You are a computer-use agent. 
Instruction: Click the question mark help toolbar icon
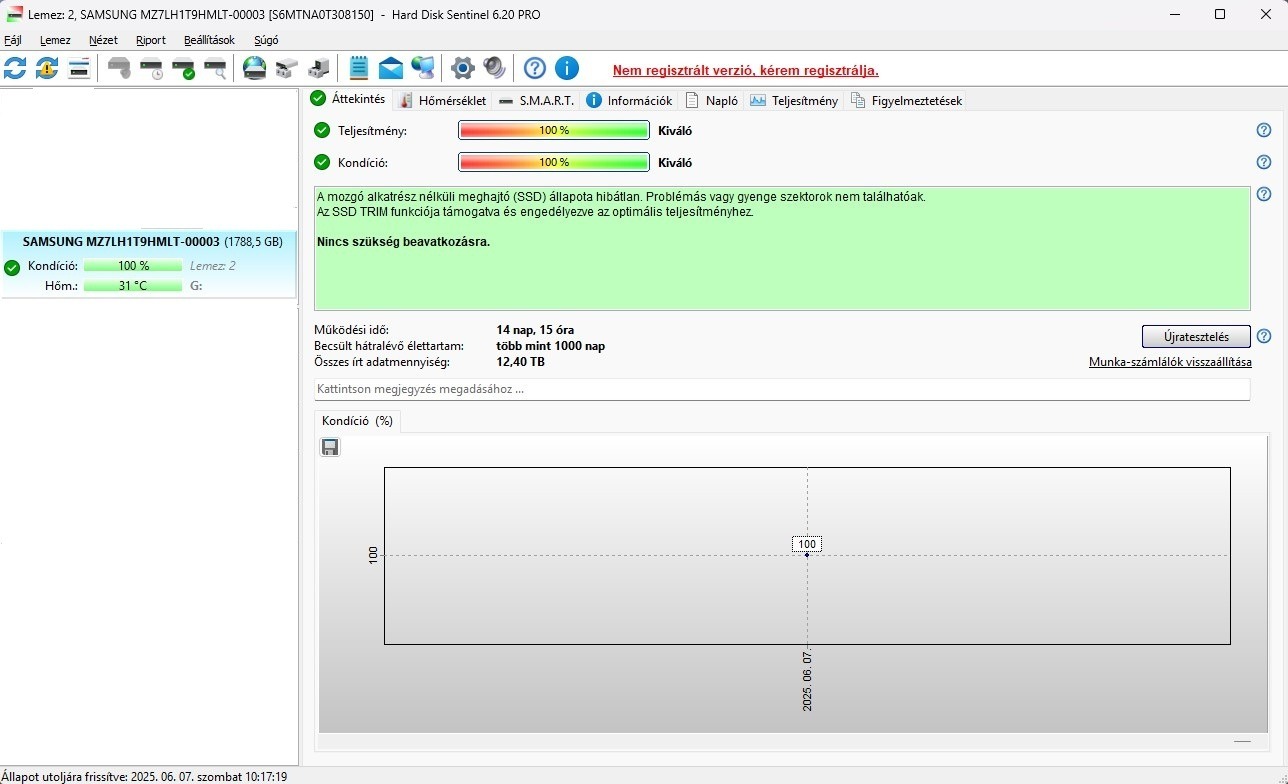535,68
